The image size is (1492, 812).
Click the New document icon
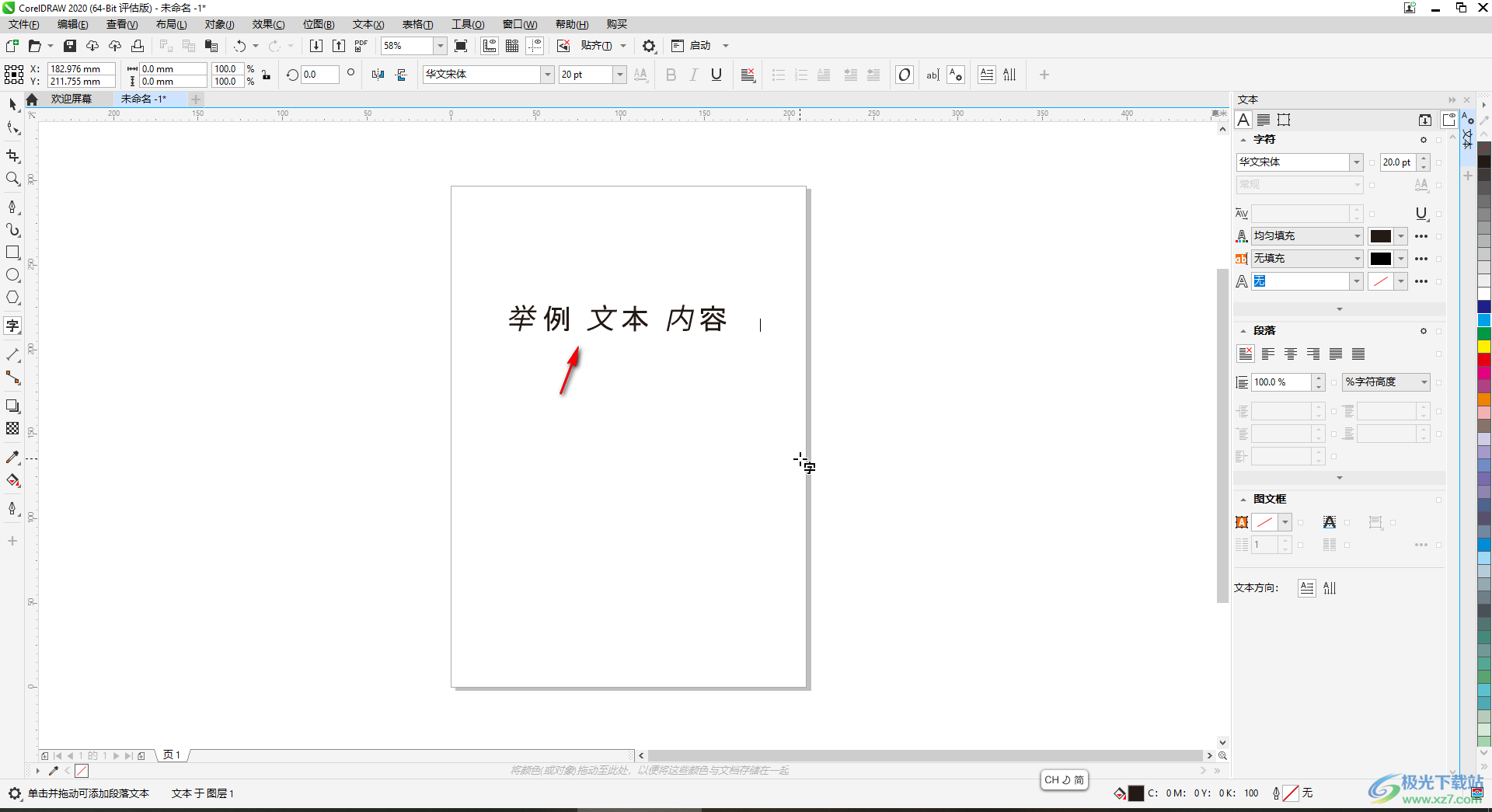(12, 46)
